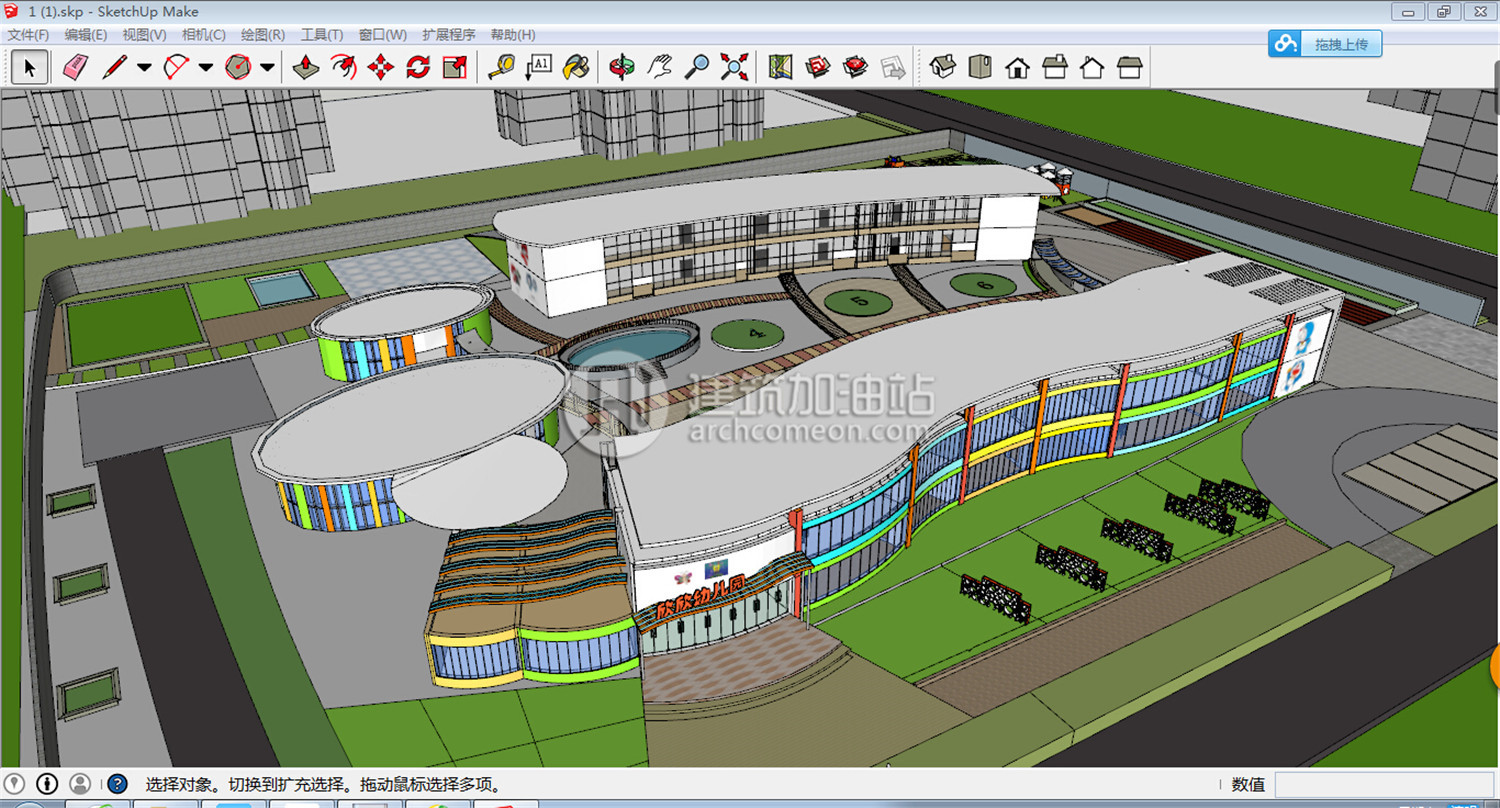
Task: Select the Rotate tool
Action: [x=418, y=67]
